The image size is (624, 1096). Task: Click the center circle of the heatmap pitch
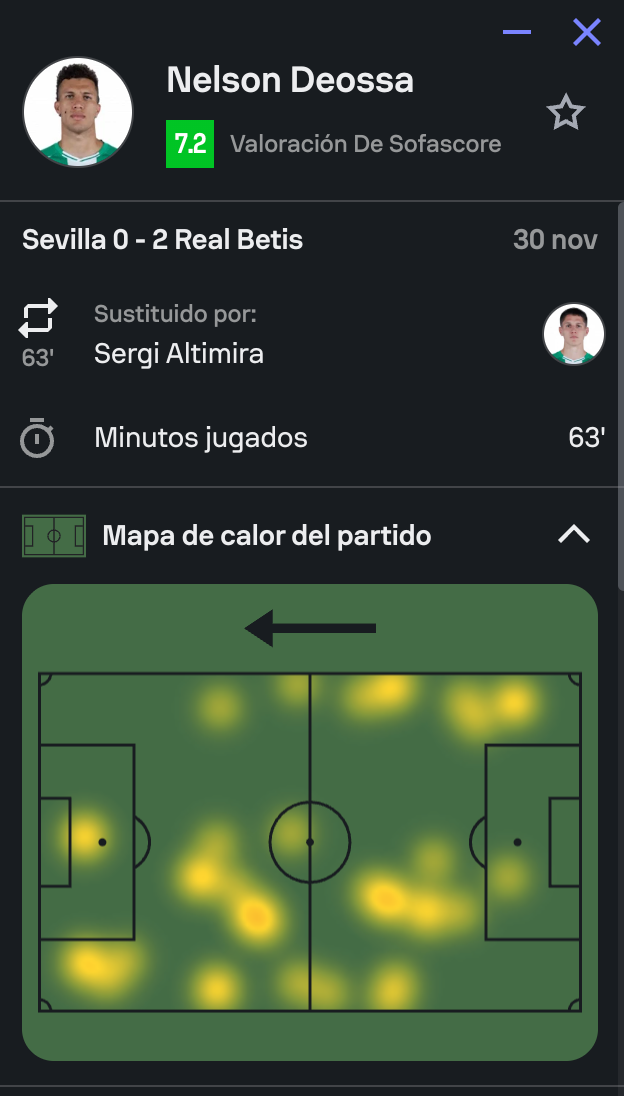click(310, 842)
